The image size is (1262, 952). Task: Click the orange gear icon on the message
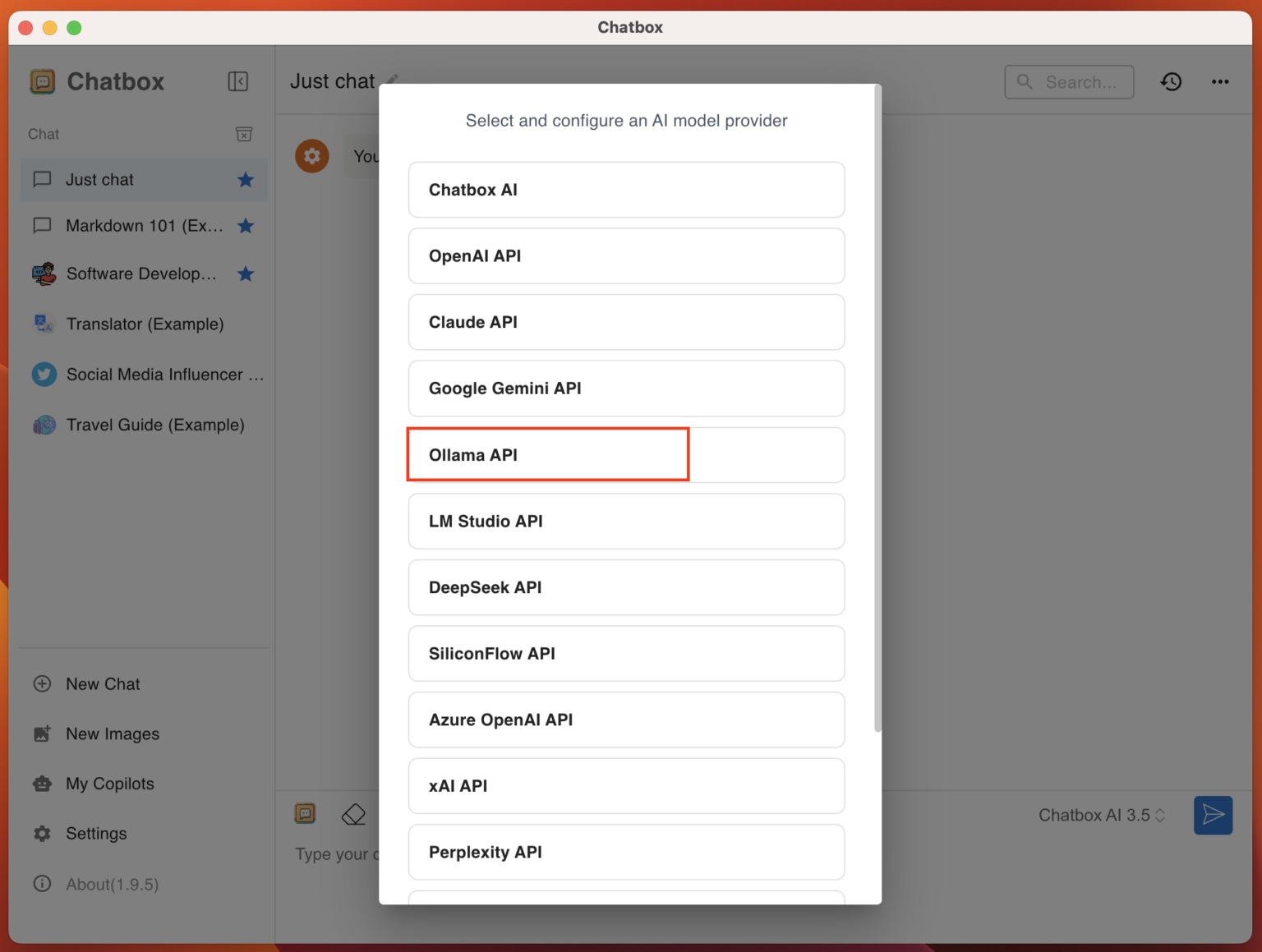[312, 155]
